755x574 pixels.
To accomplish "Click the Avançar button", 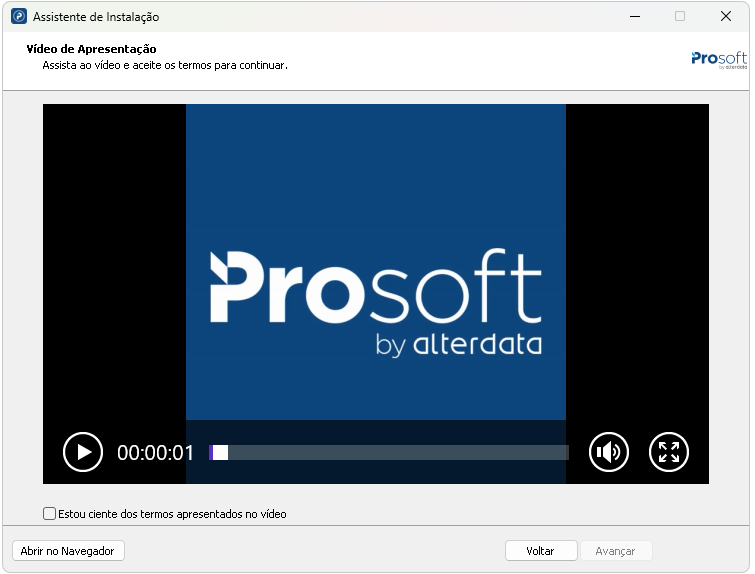I will pyautogui.click(x=616, y=551).
